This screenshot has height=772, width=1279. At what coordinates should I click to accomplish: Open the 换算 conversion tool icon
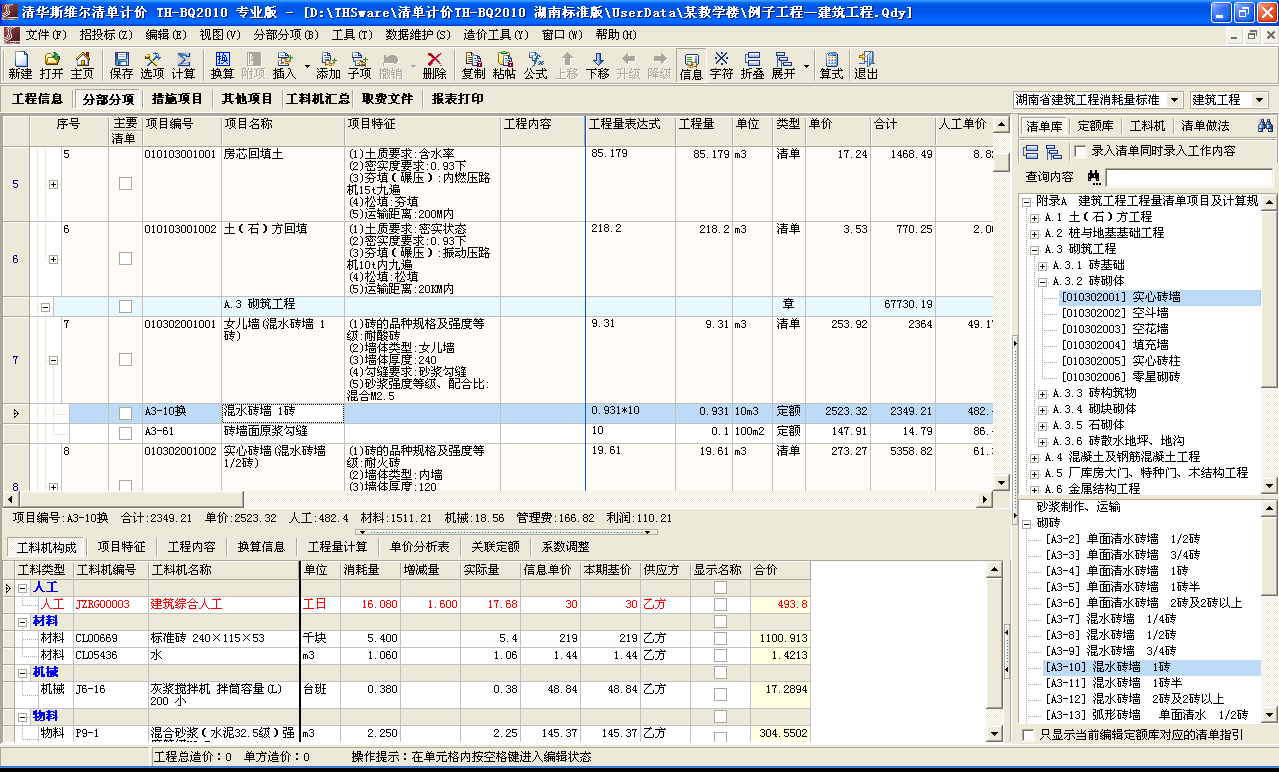click(222, 66)
